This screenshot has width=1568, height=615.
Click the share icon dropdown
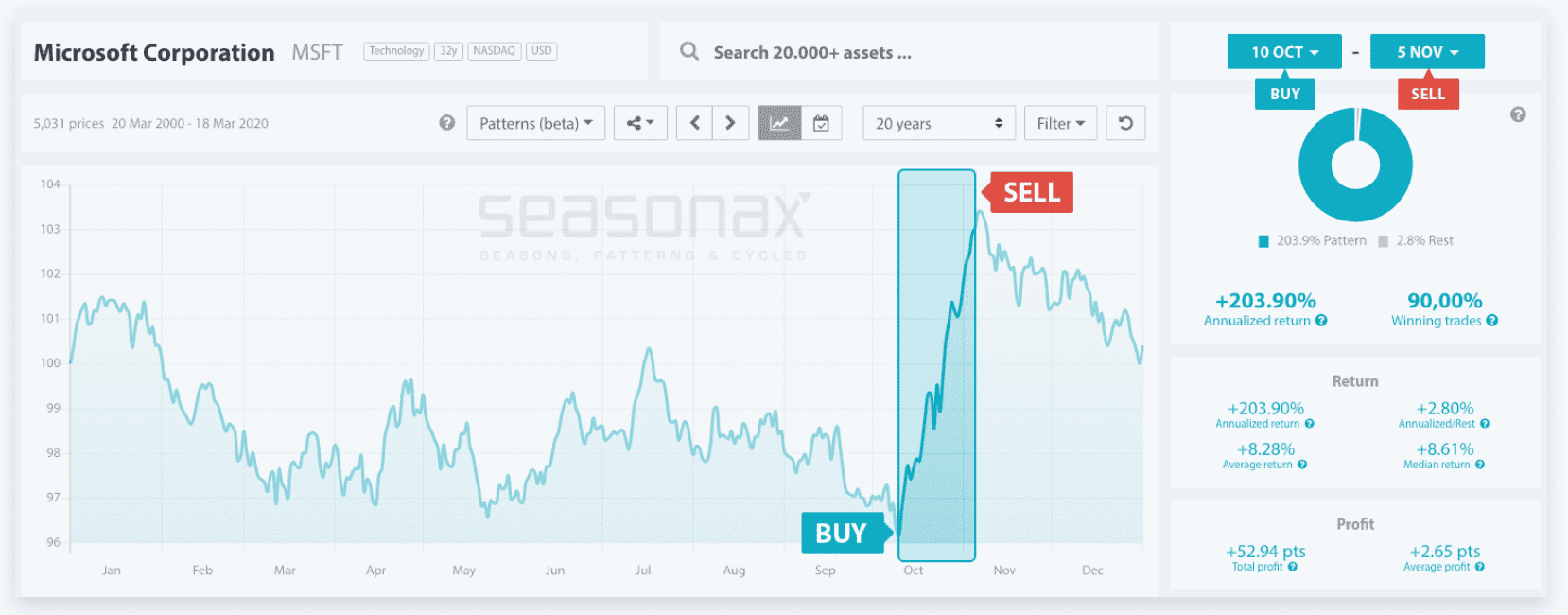point(640,123)
